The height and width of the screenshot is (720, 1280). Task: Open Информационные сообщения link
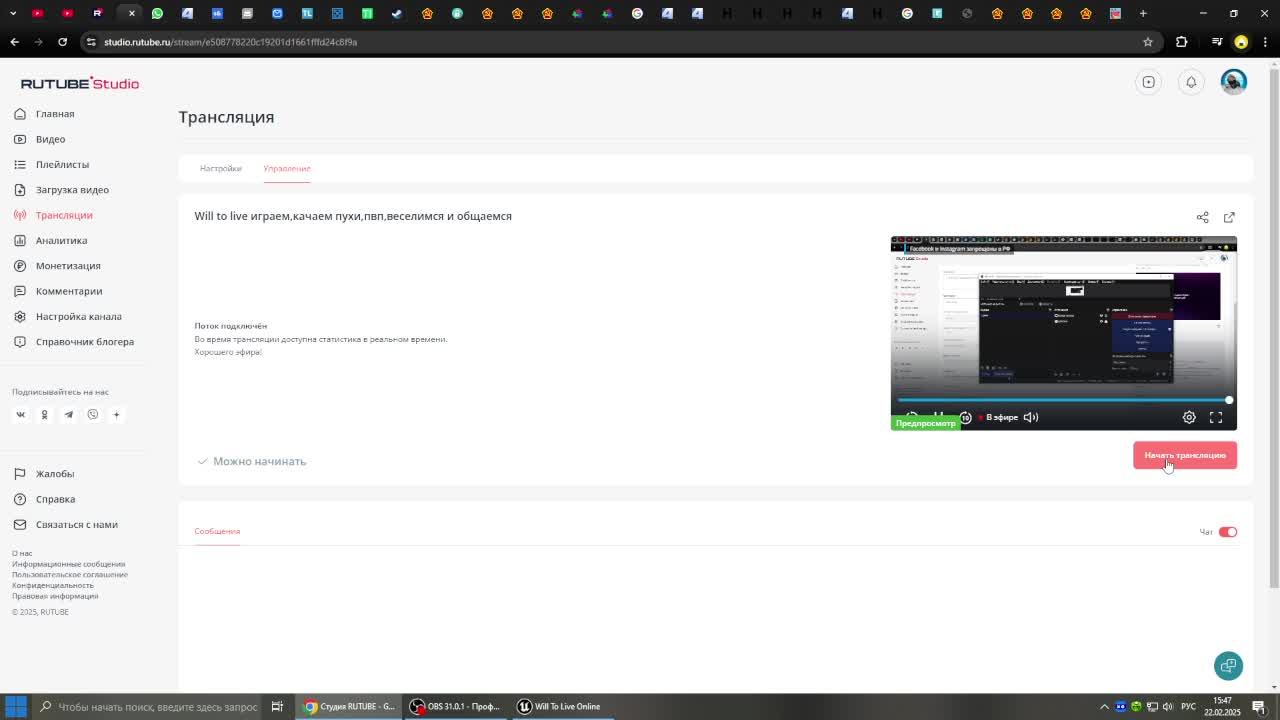tap(69, 564)
